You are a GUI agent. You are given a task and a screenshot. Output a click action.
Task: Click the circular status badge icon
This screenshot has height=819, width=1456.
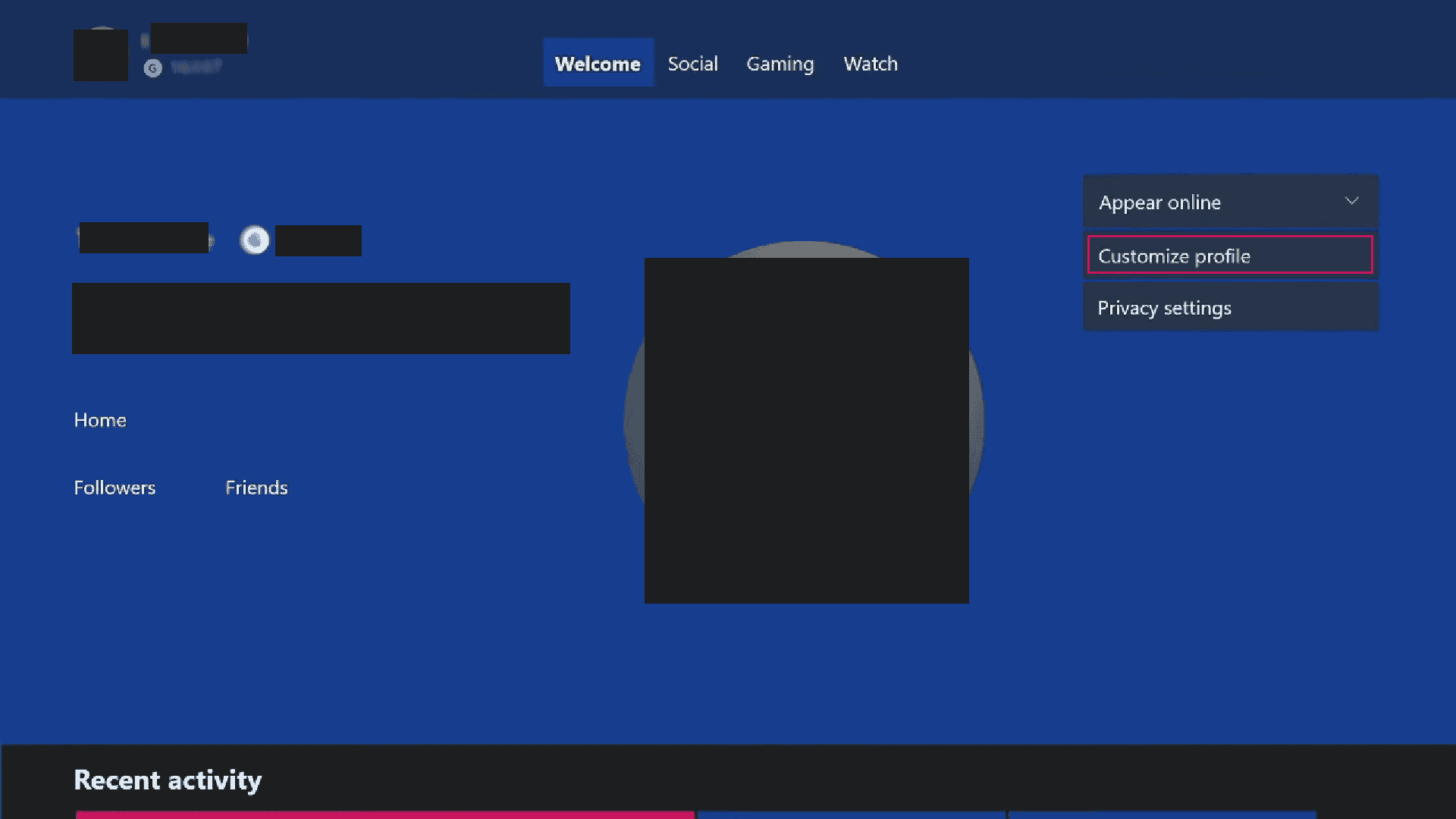tap(253, 240)
